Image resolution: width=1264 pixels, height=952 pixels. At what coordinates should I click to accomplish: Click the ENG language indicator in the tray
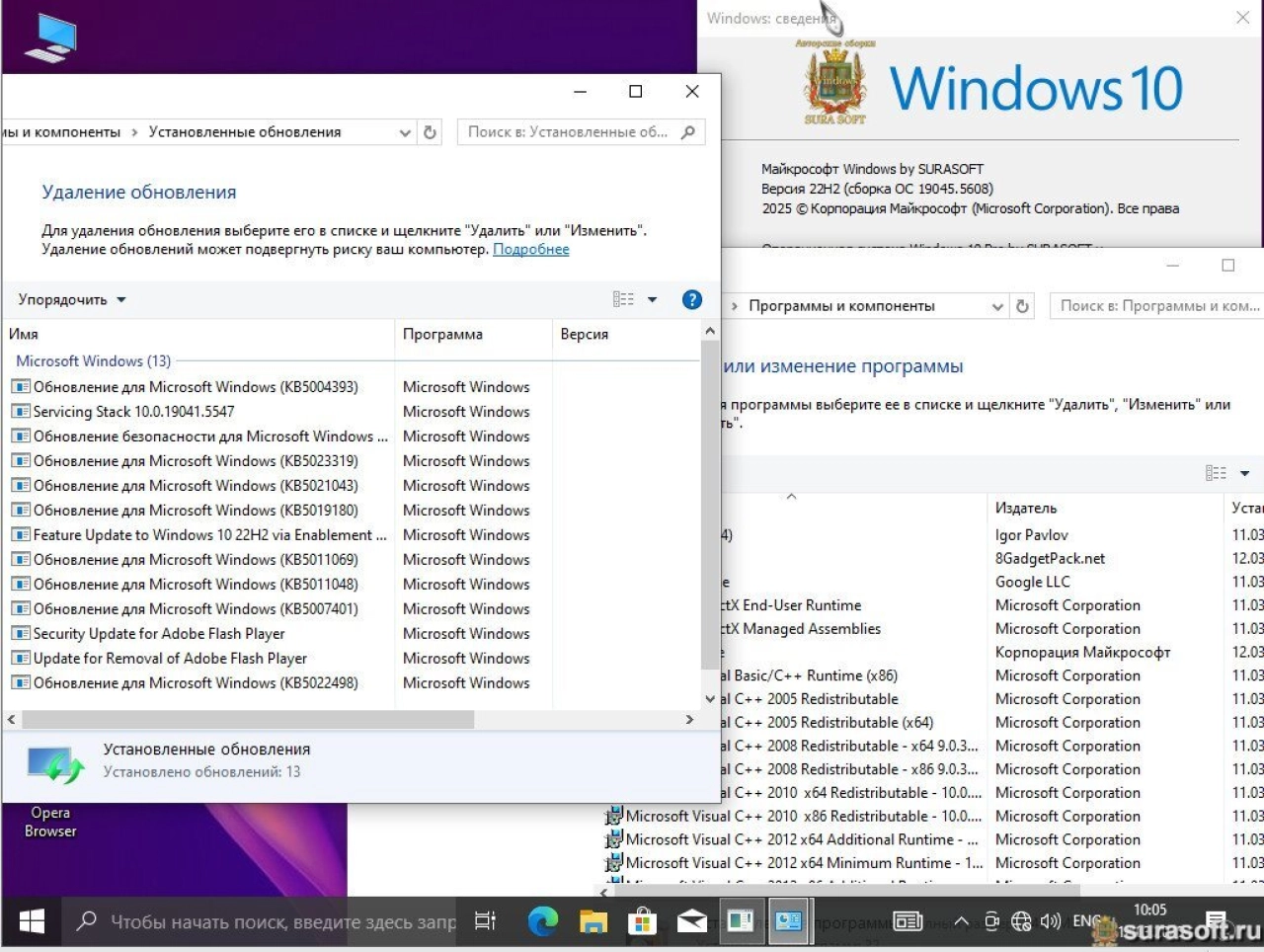click(x=1086, y=921)
